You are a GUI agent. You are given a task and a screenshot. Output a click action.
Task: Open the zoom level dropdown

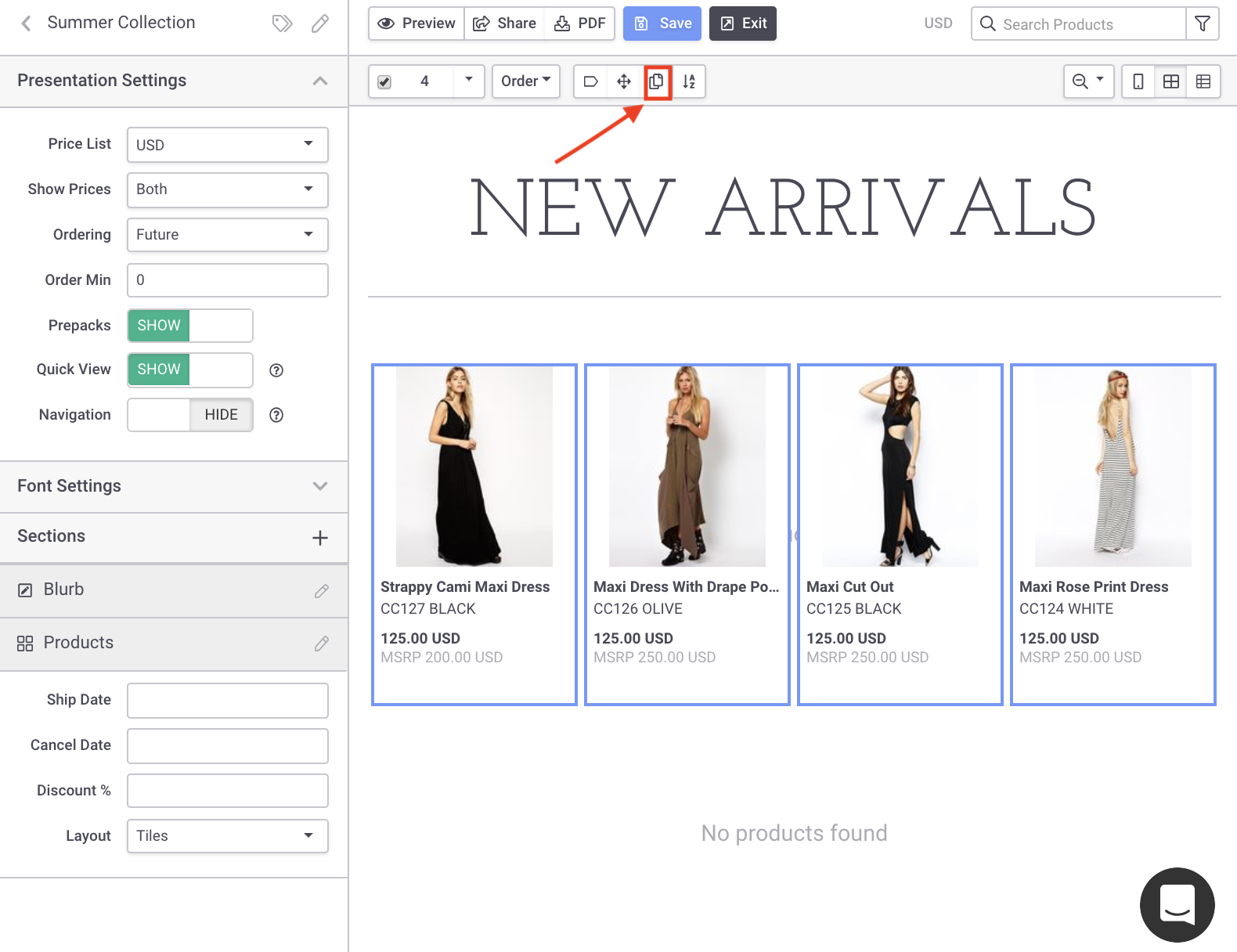click(x=1088, y=81)
